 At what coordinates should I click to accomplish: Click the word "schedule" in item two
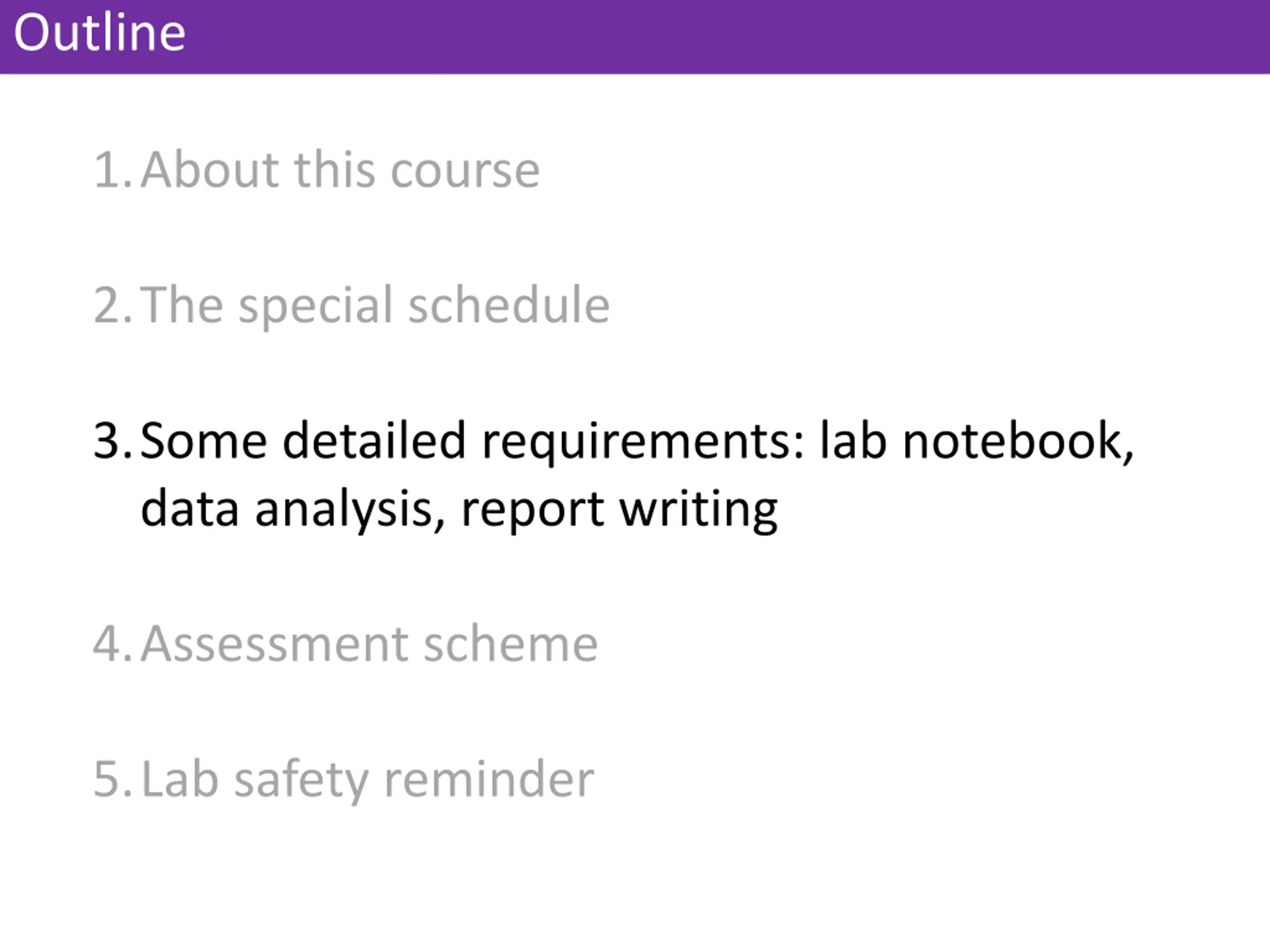tap(508, 305)
